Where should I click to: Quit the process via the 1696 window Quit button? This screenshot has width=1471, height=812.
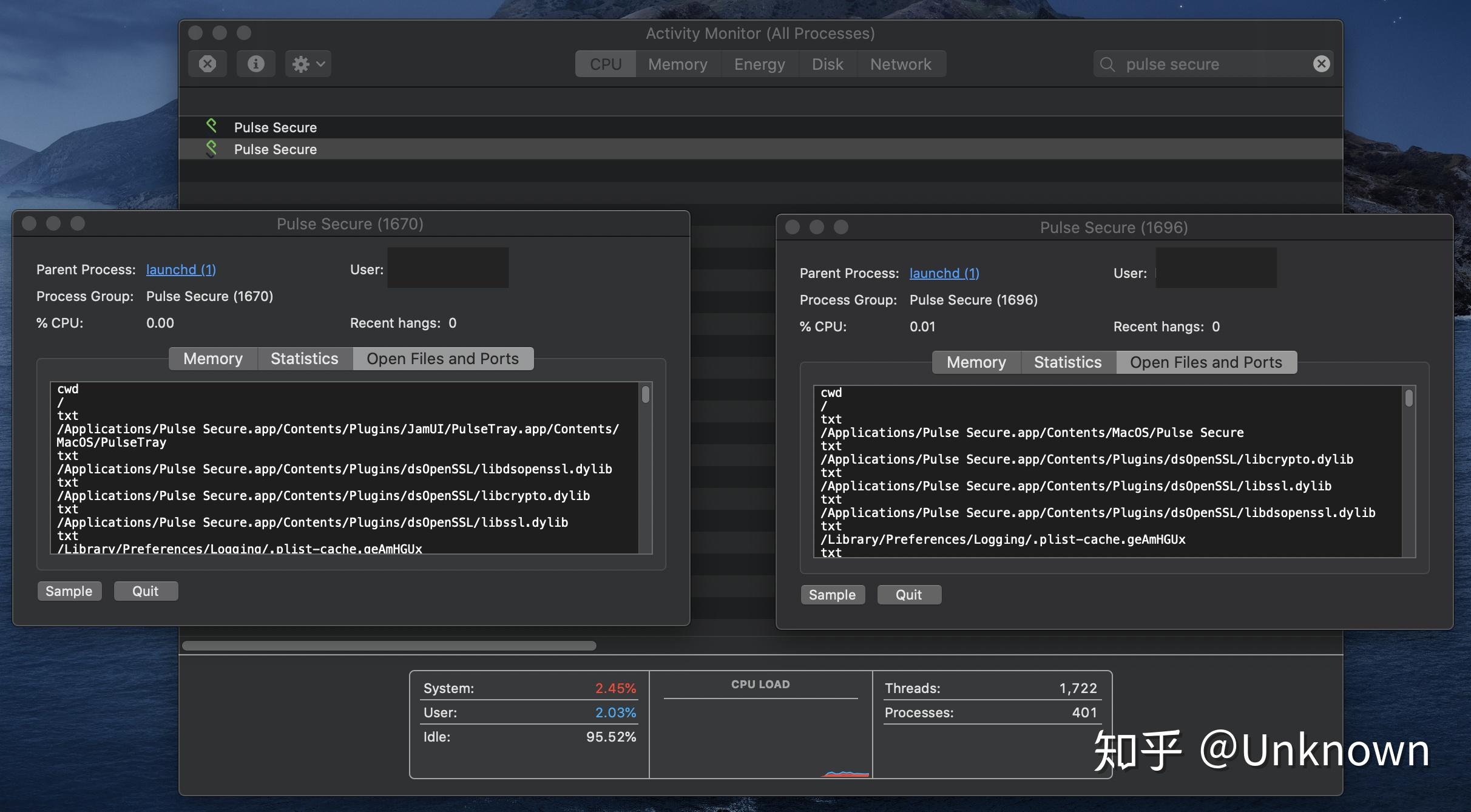pos(908,594)
